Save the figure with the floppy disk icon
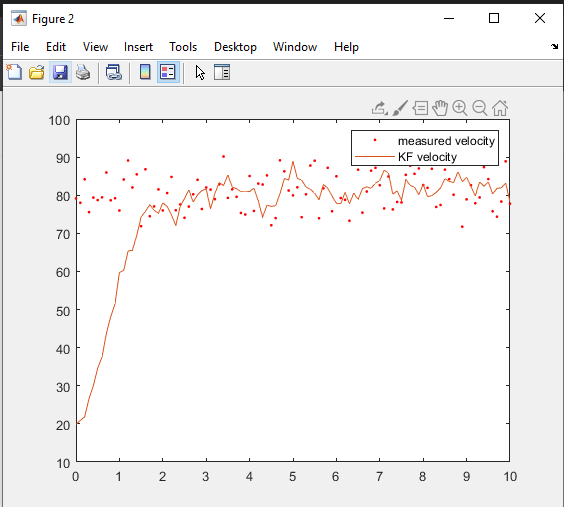The width and height of the screenshot is (564, 507). tap(60, 72)
